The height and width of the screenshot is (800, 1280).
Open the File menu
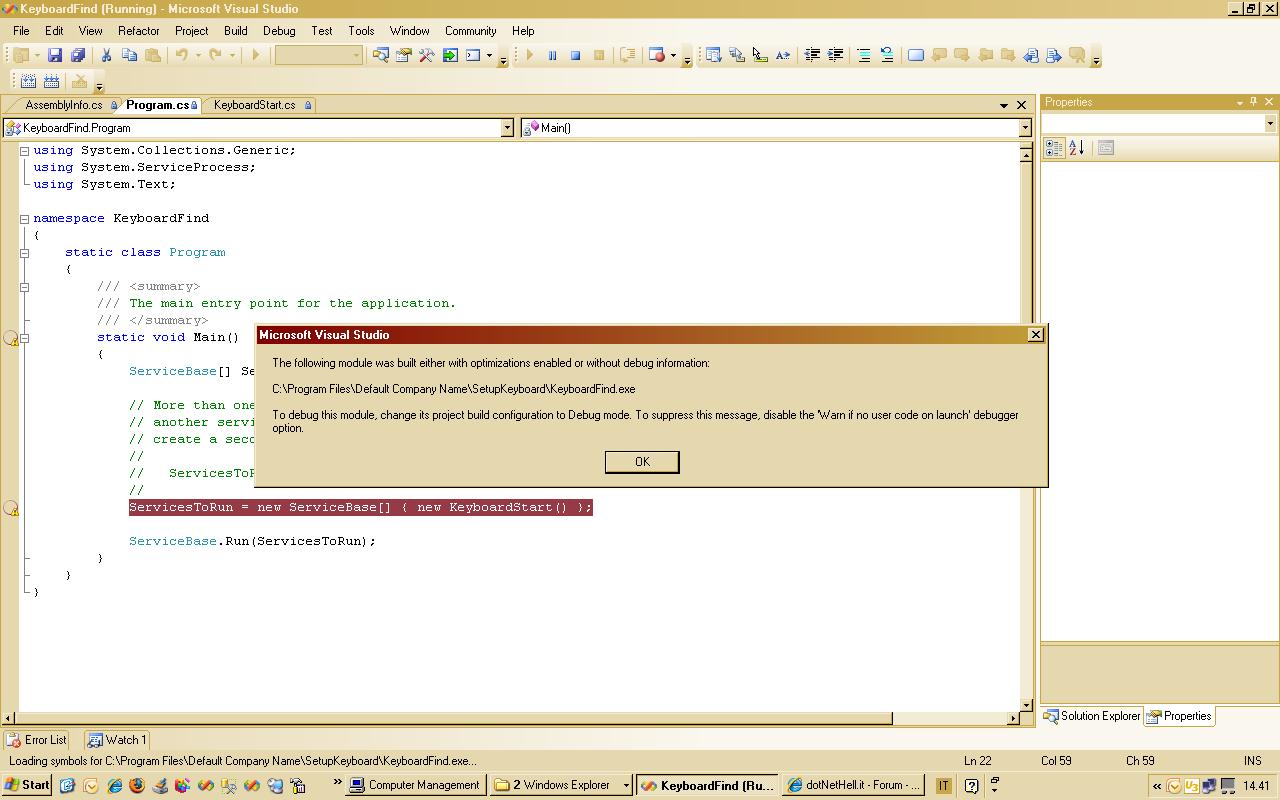tap(21, 31)
